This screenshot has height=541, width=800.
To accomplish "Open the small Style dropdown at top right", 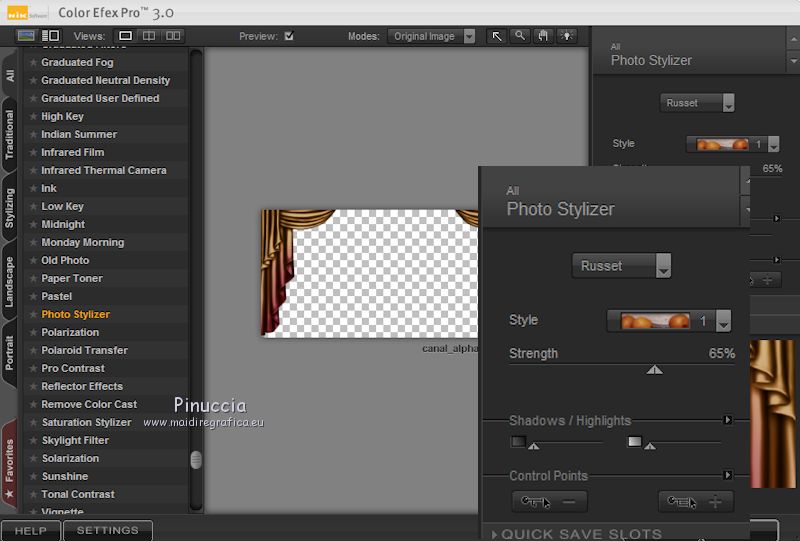I will point(733,144).
